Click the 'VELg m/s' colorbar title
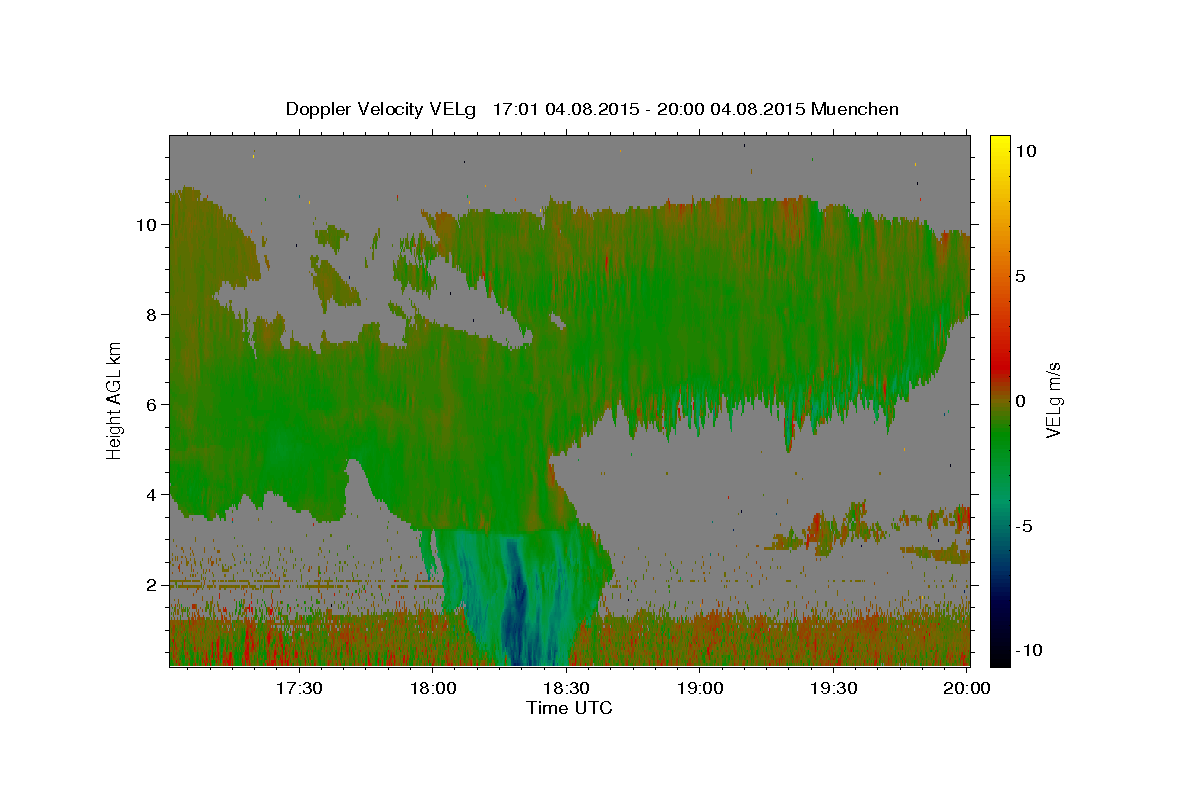Screen dimensions: 1200x800 point(1054,400)
